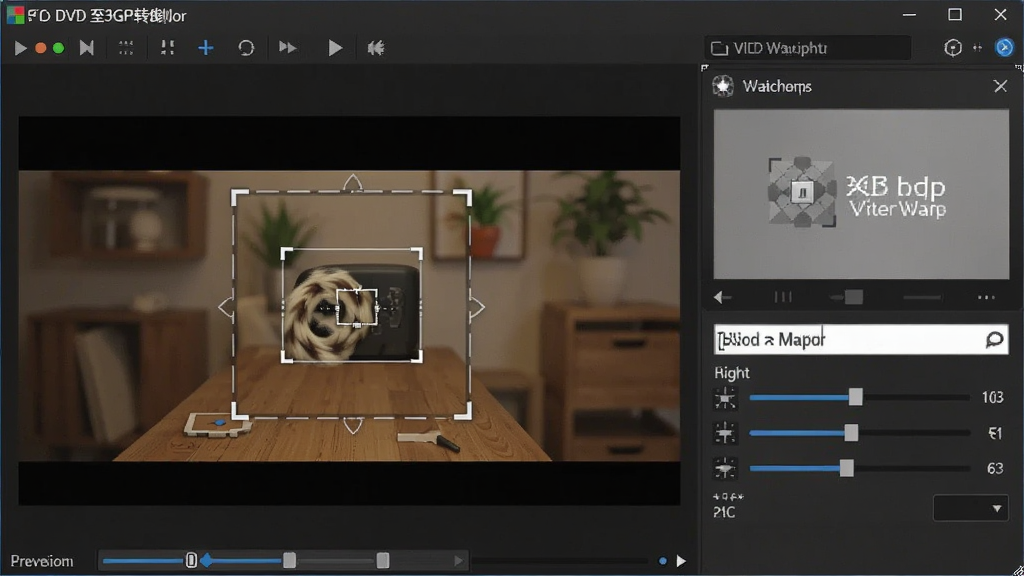Click the "Right" label in the side panel
1024x576 pixels.
(x=731, y=373)
